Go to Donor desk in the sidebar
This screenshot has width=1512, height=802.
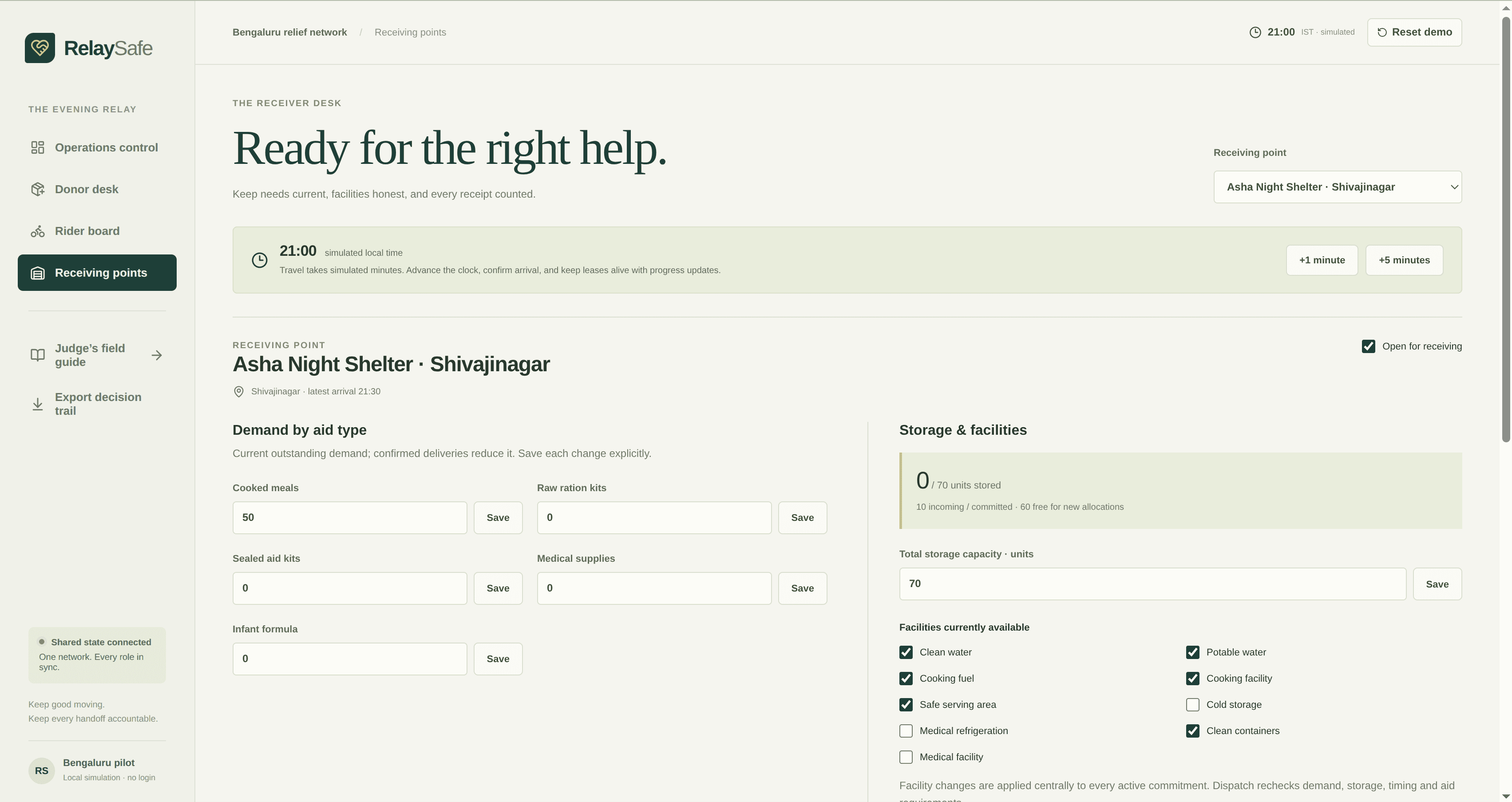pos(97,189)
